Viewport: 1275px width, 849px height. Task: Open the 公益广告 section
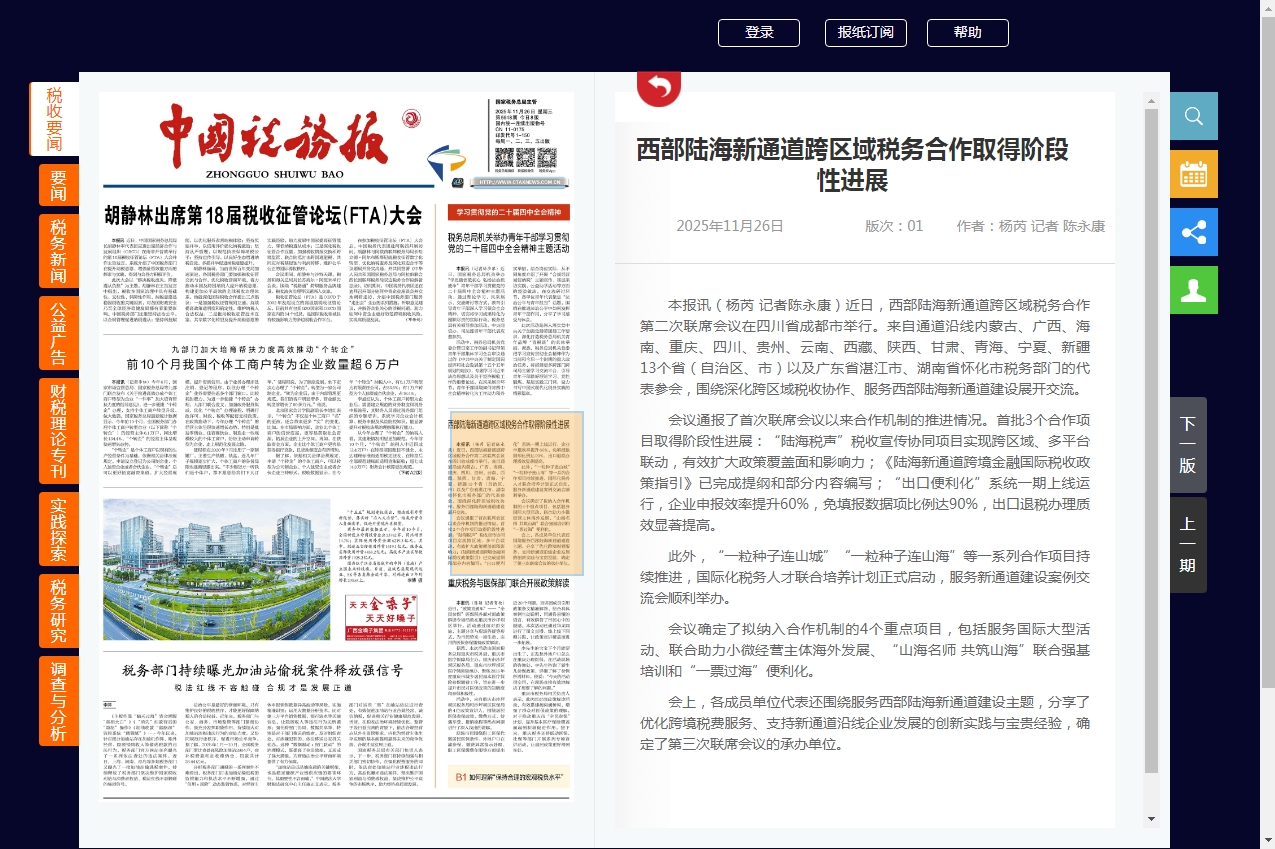[x=58, y=330]
